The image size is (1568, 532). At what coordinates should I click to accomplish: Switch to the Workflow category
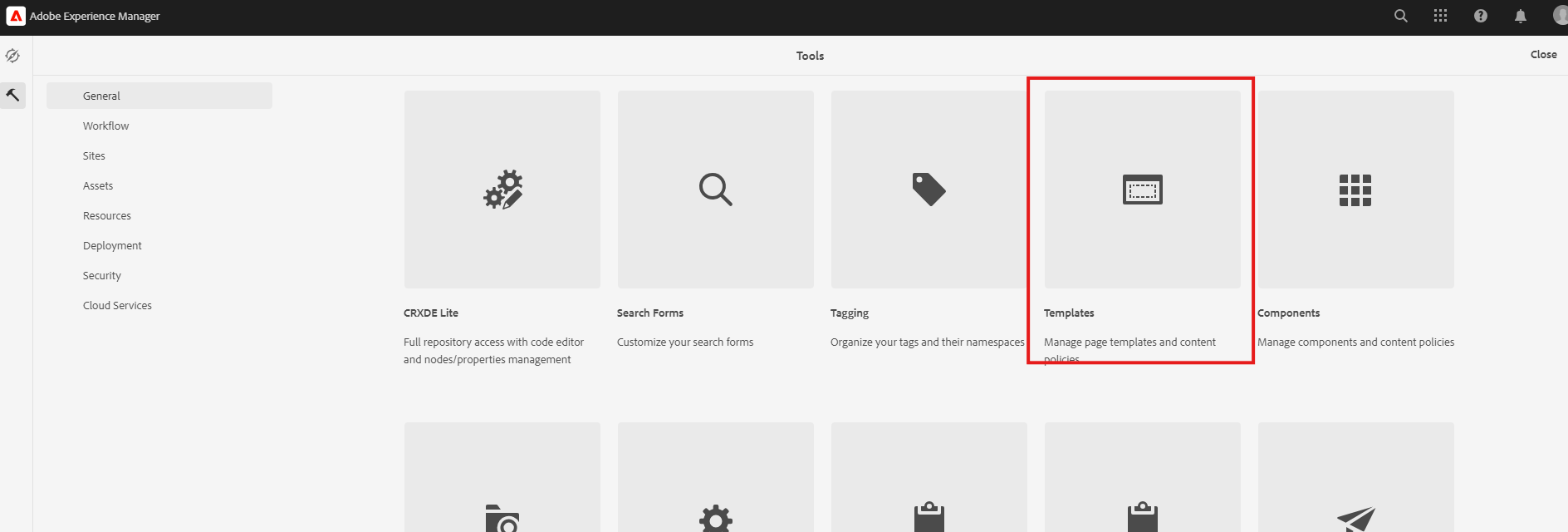105,126
